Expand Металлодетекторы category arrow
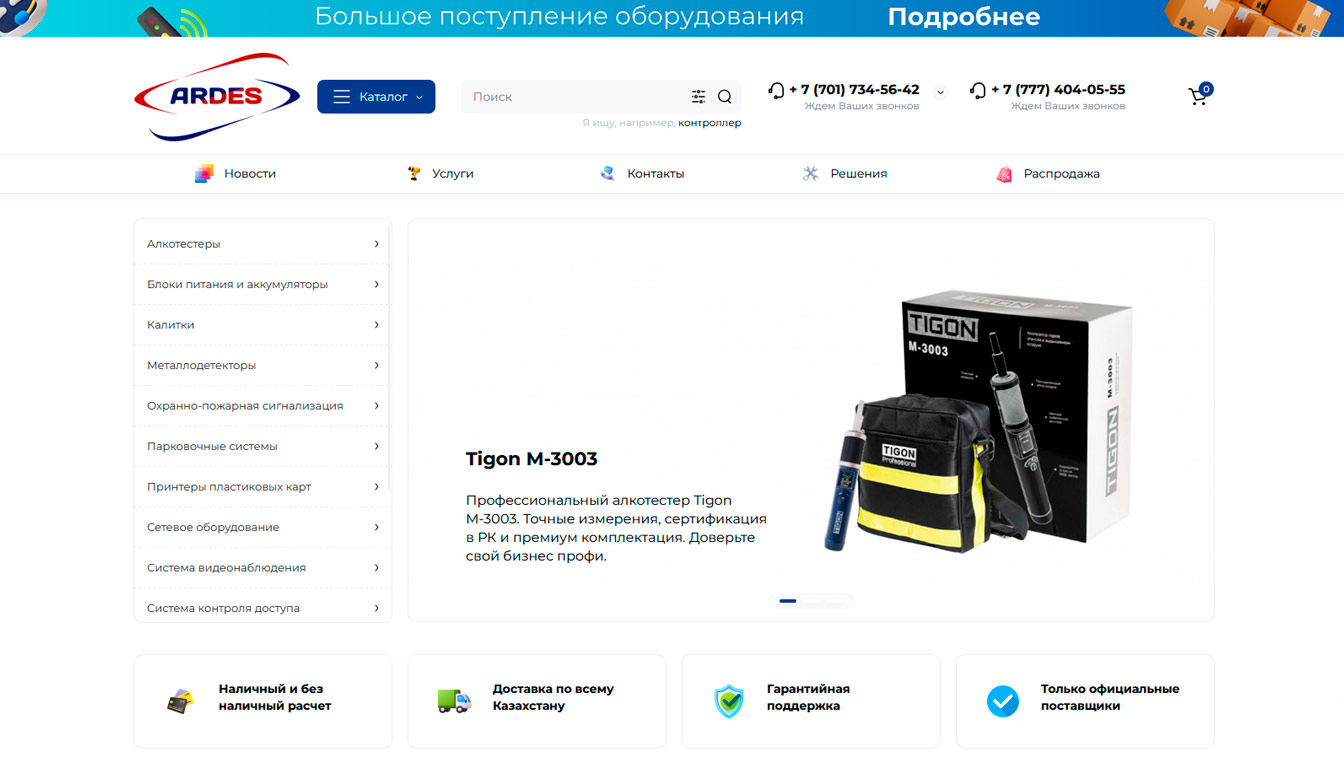The height and width of the screenshot is (768, 1344). tap(377, 365)
